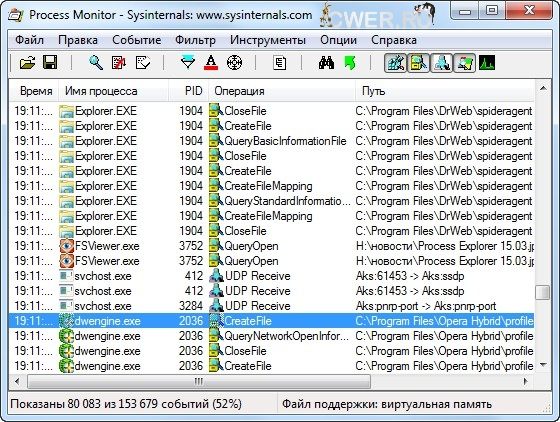The image size is (560, 422).
Task: Toggle Show Profiling Events graph icon
Action: coord(487,63)
